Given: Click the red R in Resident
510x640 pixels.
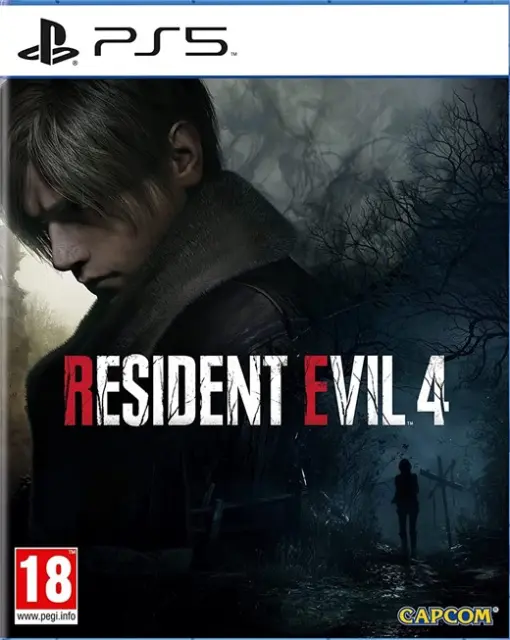Looking at the screenshot, I should 79,391.
